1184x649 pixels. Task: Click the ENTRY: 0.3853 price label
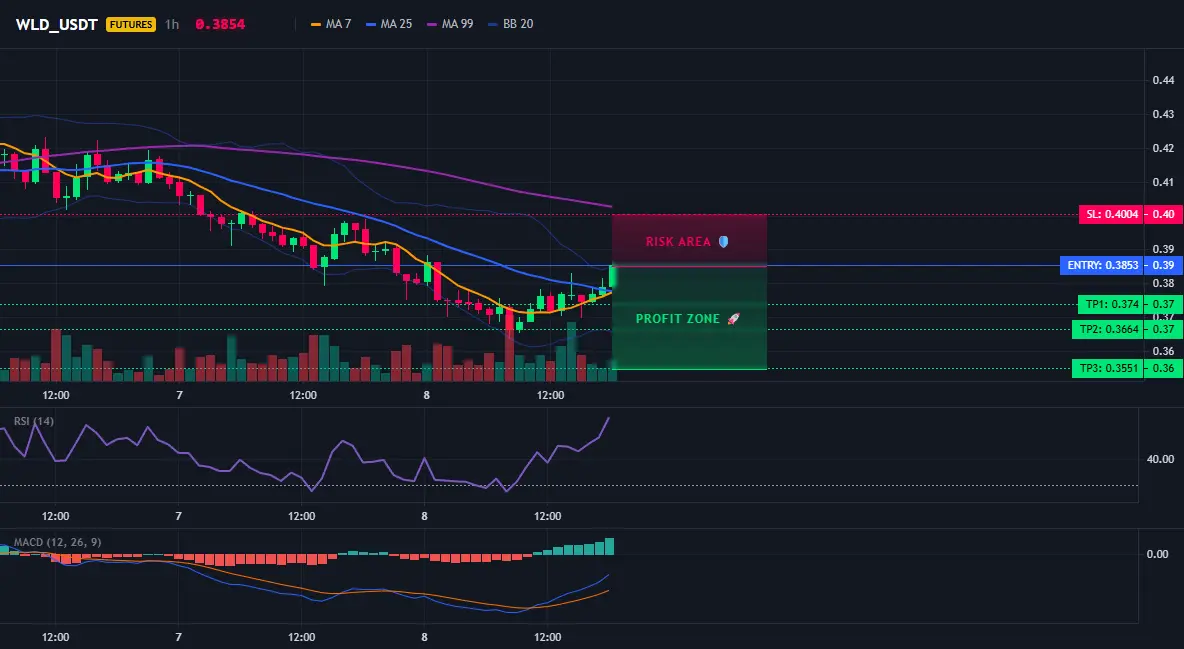[x=1102, y=266]
